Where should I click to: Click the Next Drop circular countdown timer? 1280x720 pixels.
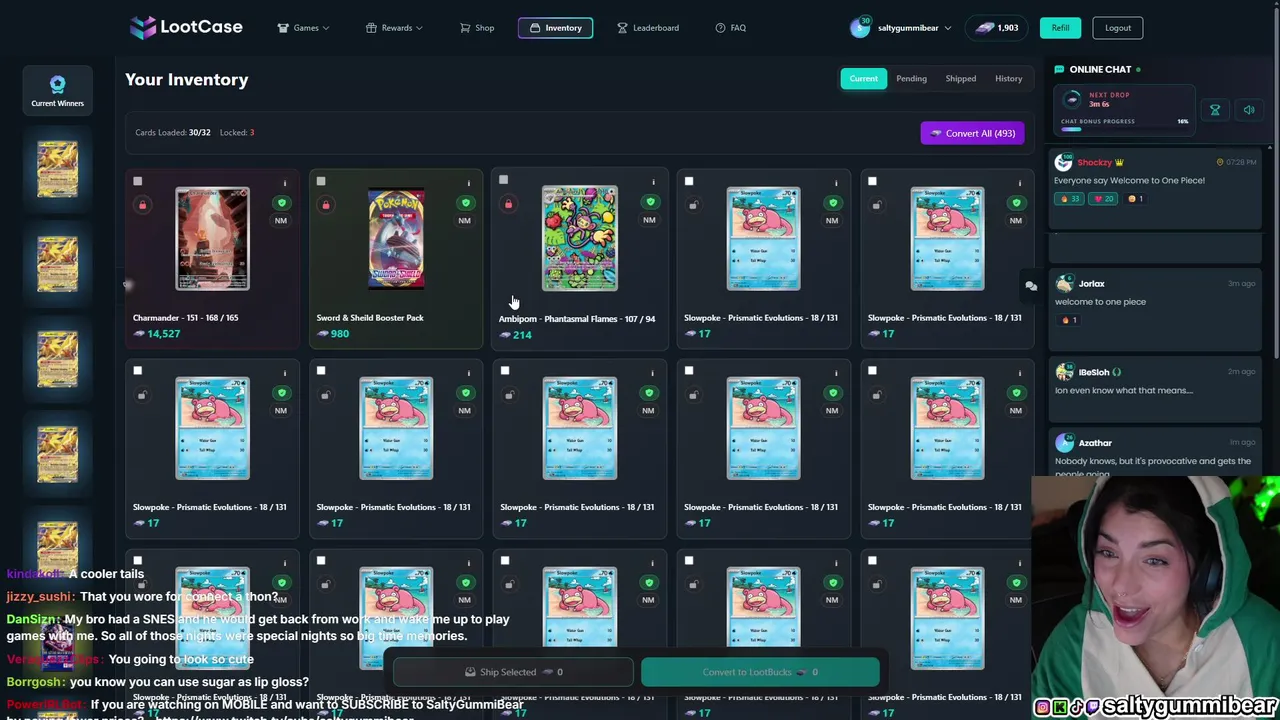[1072, 99]
